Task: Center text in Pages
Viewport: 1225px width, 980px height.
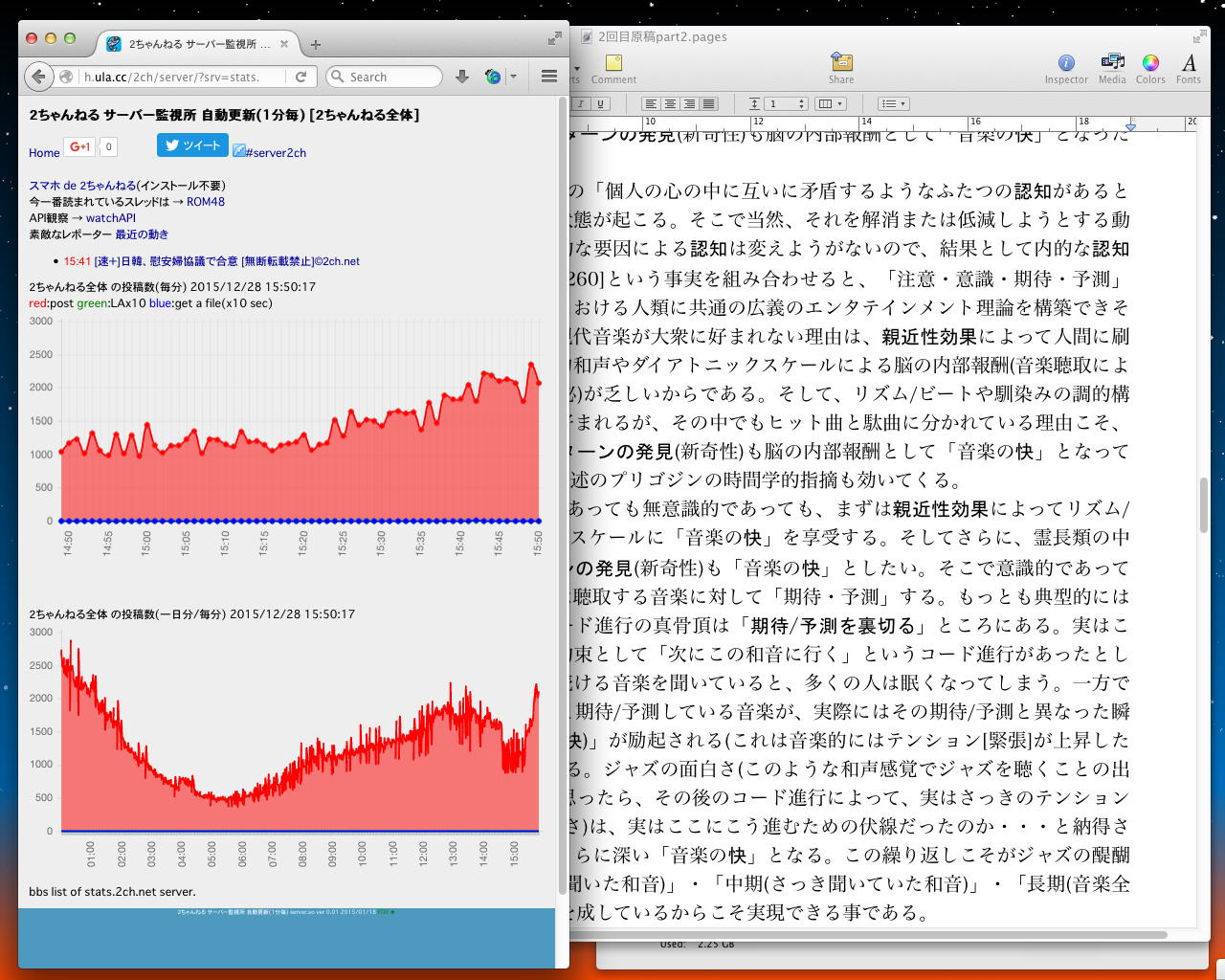Action: [x=670, y=103]
